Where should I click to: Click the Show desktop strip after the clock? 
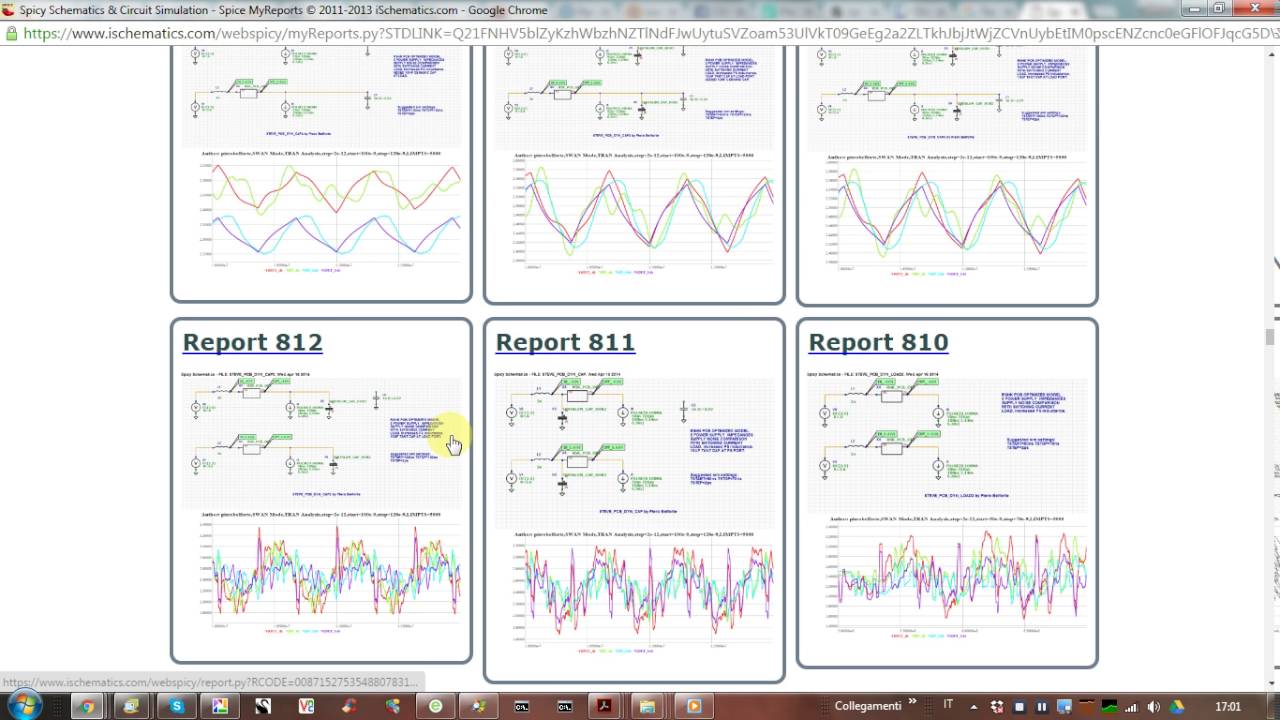coord(1272,706)
